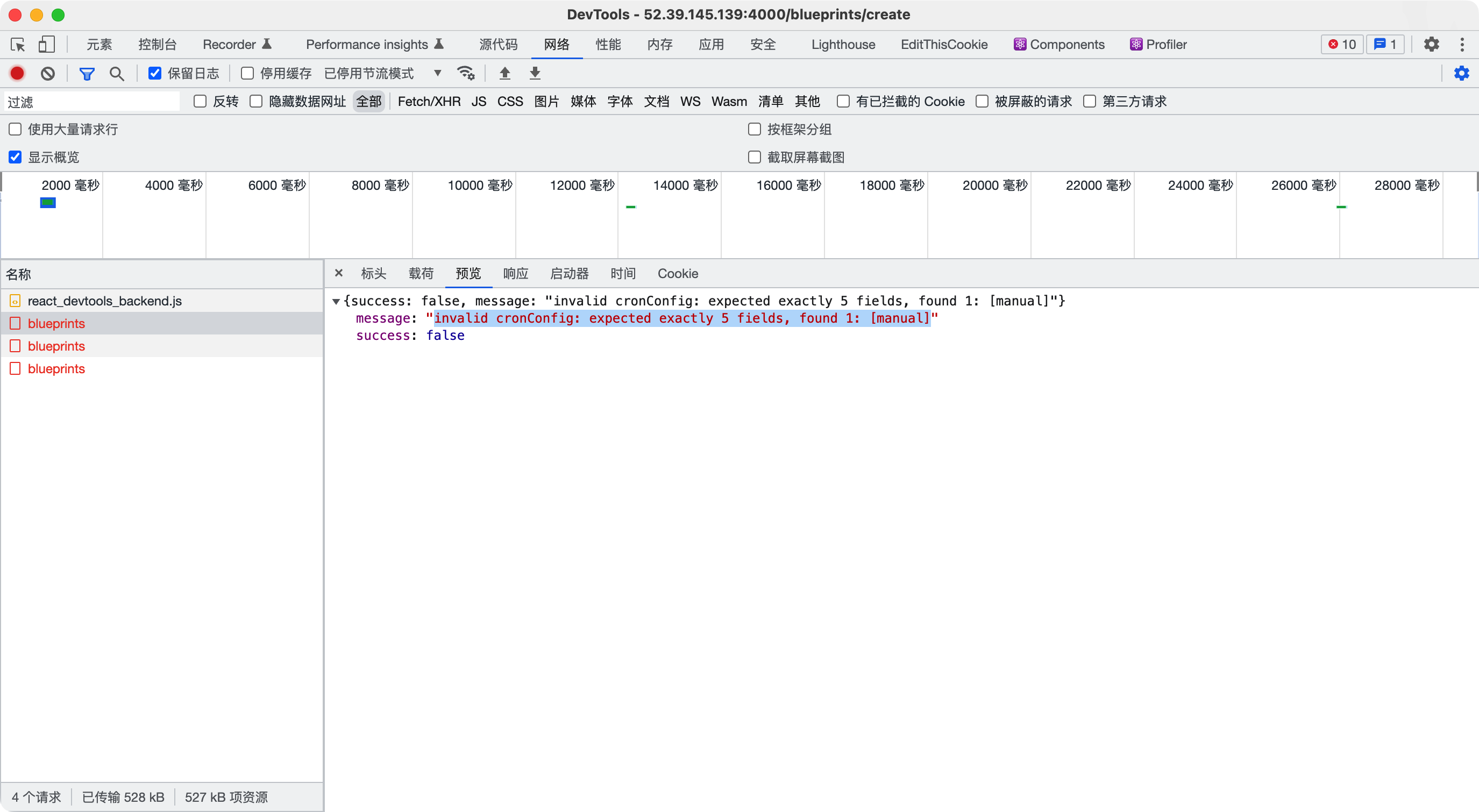Enable the 停用缓存 checkbox

[247, 73]
